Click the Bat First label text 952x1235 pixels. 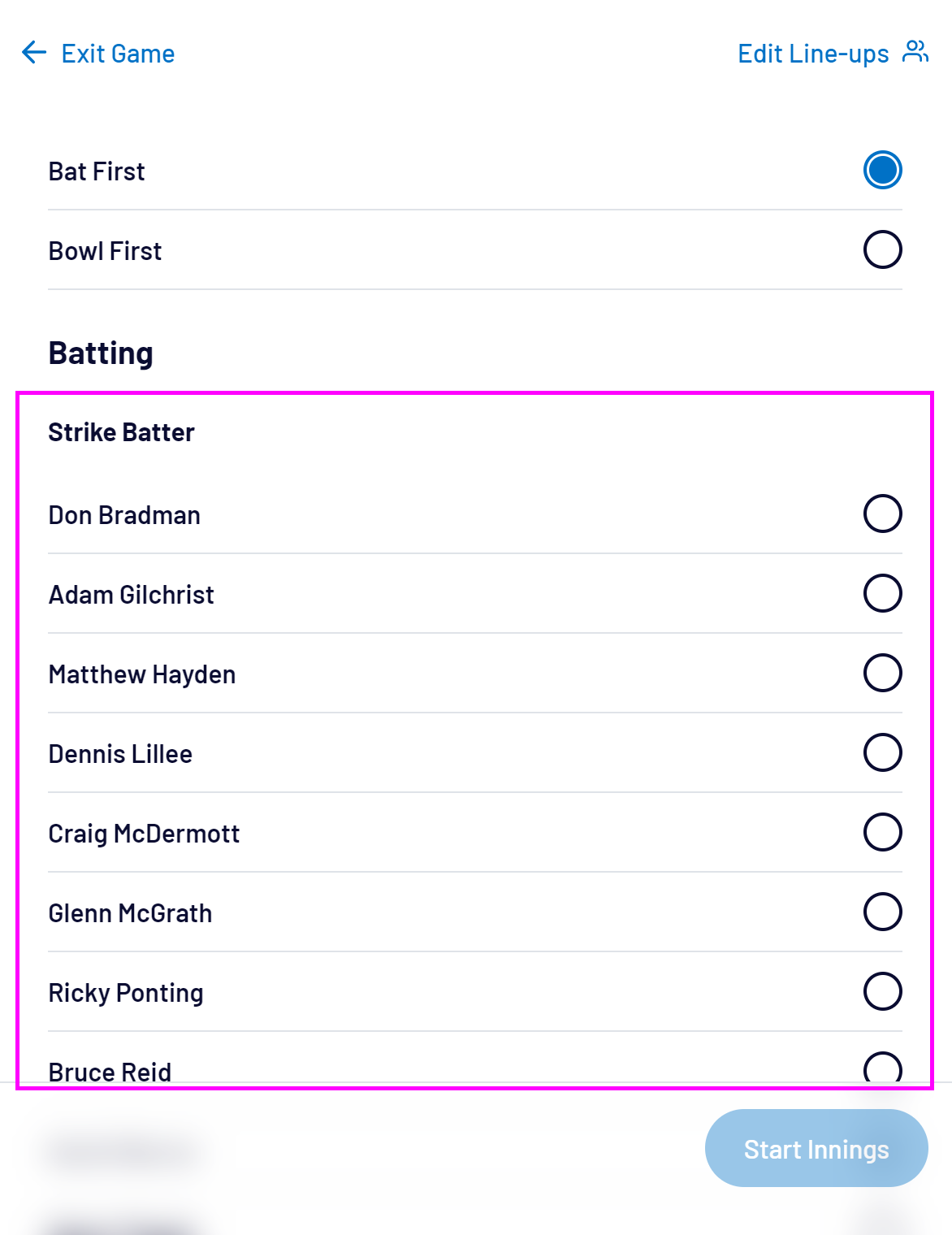pyautogui.click(x=97, y=171)
